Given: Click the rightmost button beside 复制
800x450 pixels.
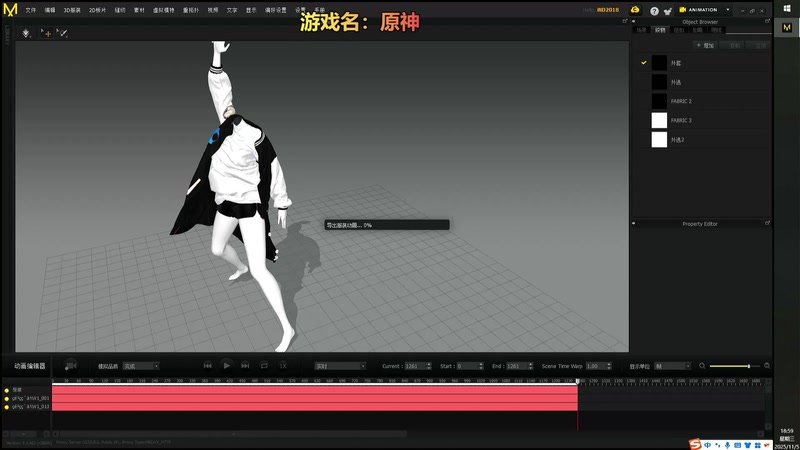Looking at the screenshot, I should pyautogui.click(x=760, y=45).
